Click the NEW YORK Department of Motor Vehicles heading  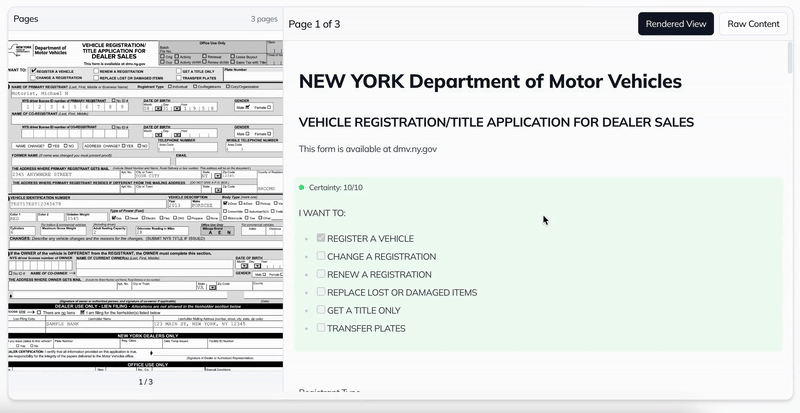pos(490,81)
